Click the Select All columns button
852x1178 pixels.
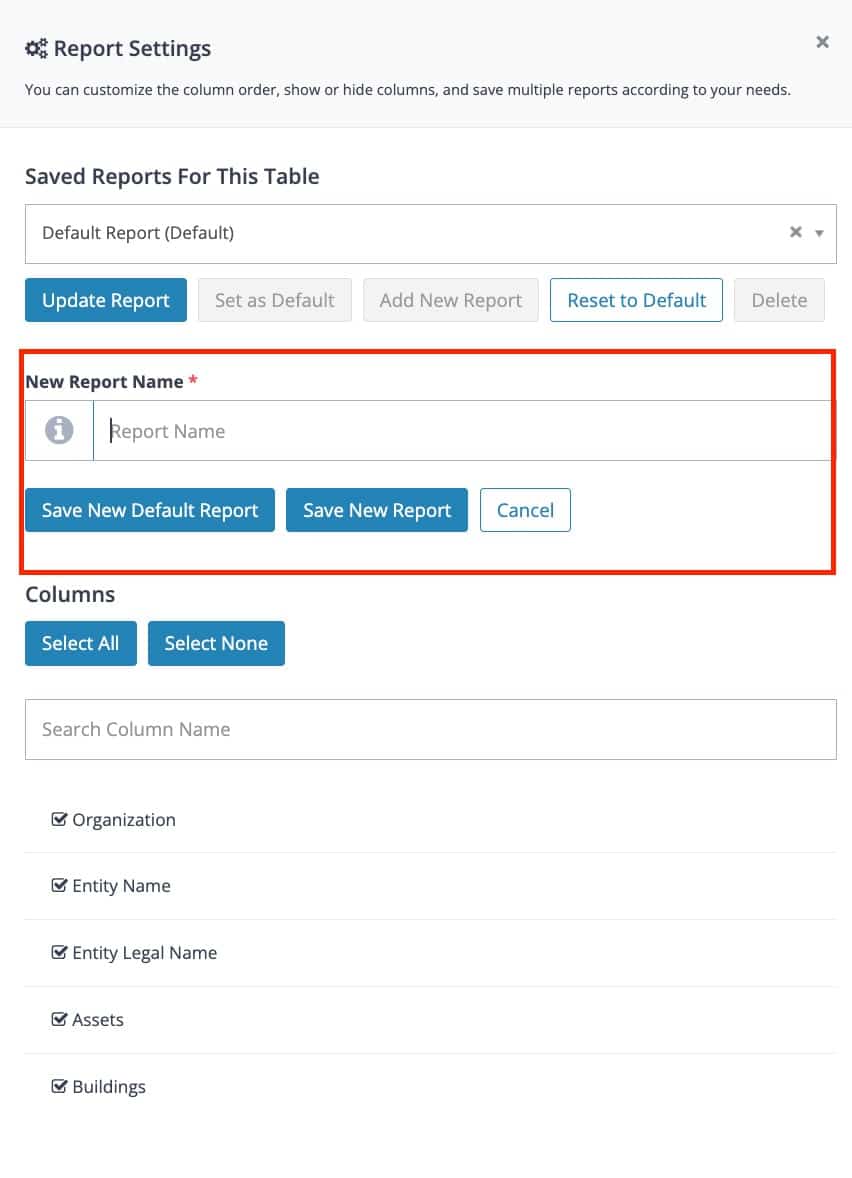[x=80, y=643]
